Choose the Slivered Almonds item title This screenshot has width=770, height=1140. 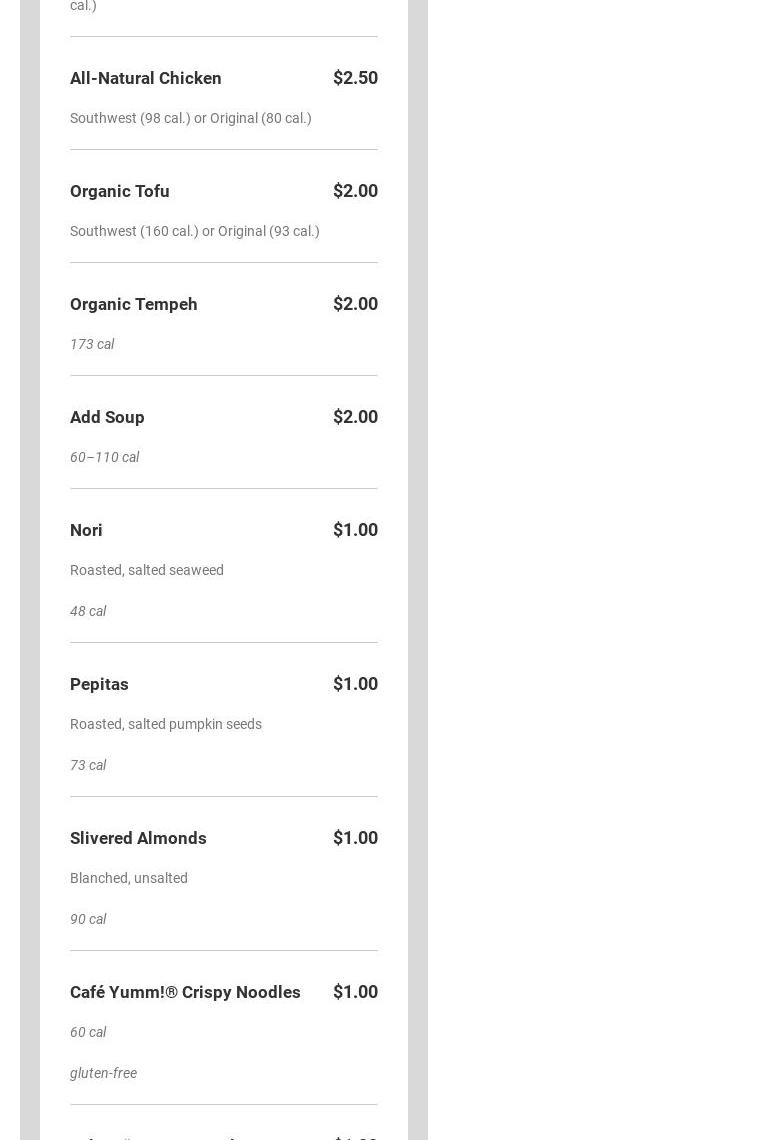[138, 838]
